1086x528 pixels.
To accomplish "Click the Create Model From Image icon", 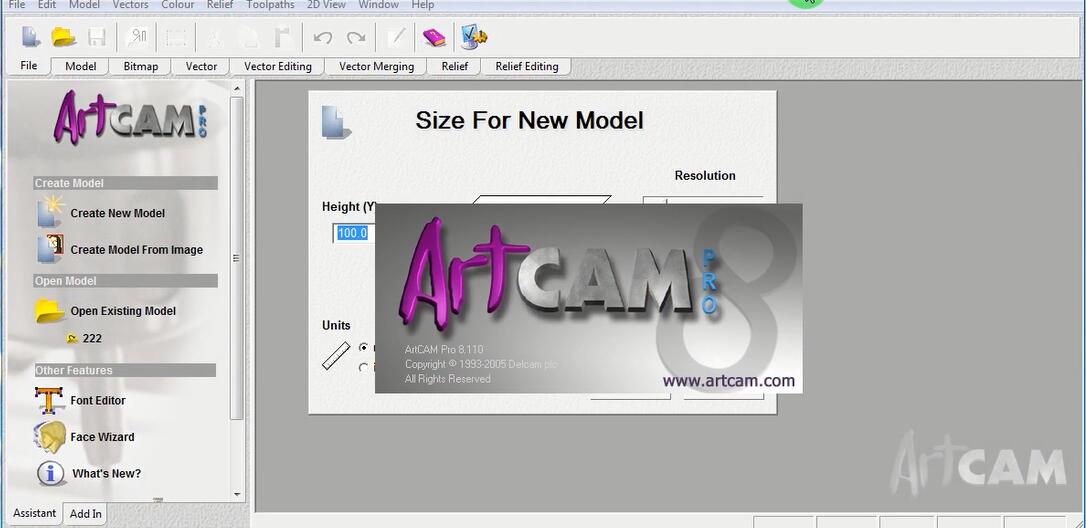I will click(x=51, y=249).
